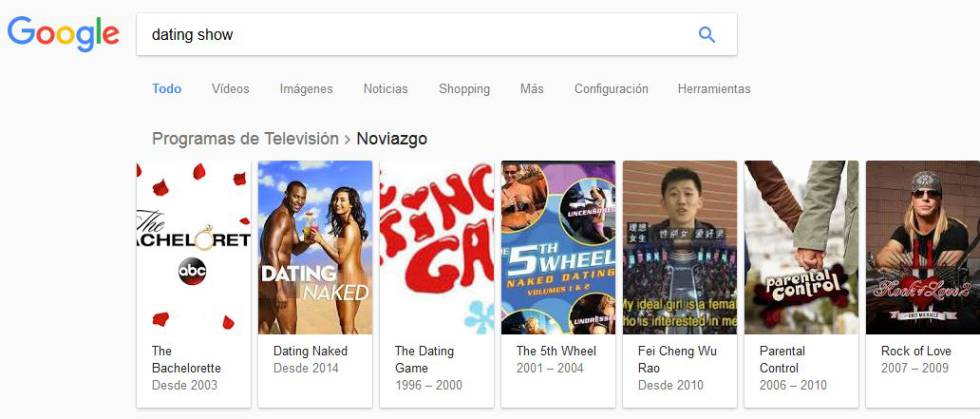Click 'Parental Control' title text

[x=782, y=360]
